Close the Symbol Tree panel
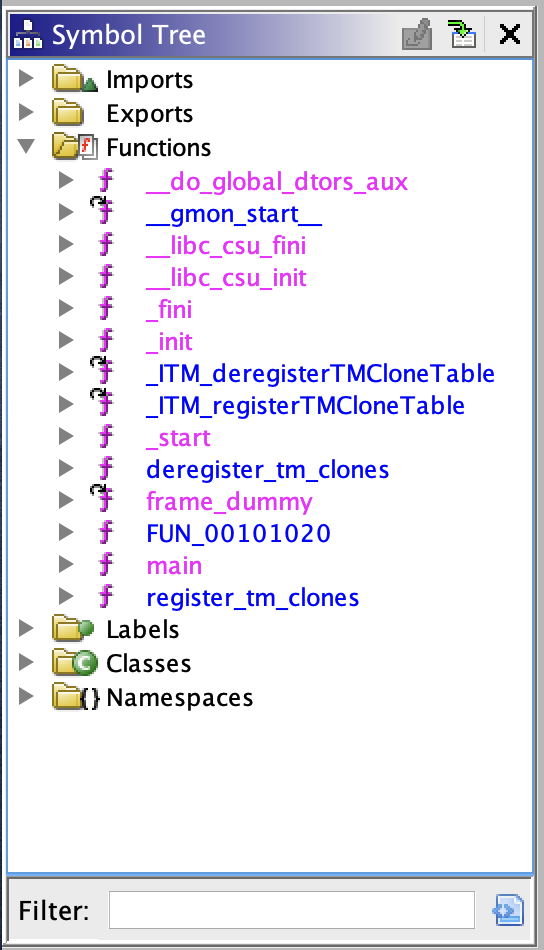This screenshot has width=544, height=950. (x=510, y=34)
